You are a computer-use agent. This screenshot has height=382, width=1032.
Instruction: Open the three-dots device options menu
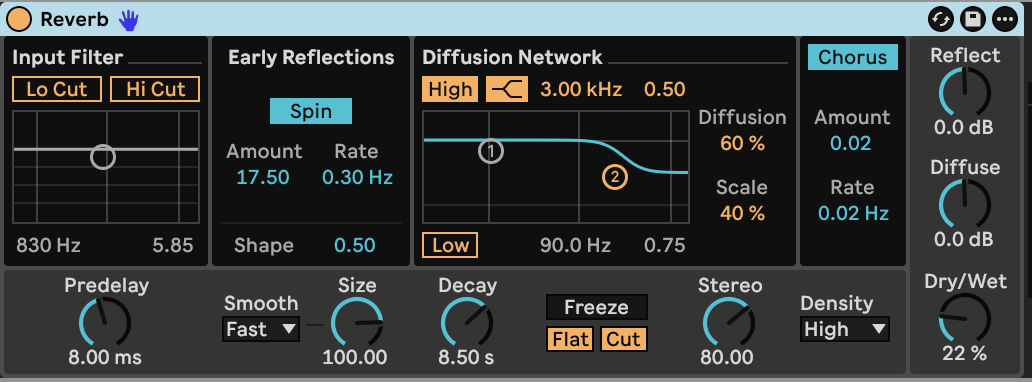[1004, 20]
